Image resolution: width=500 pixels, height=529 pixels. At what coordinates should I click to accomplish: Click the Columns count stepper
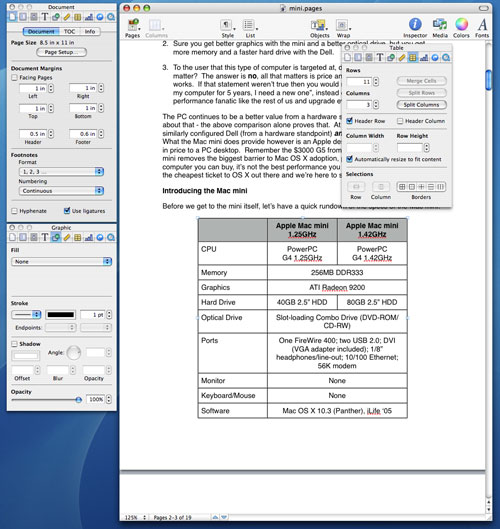pos(376,105)
